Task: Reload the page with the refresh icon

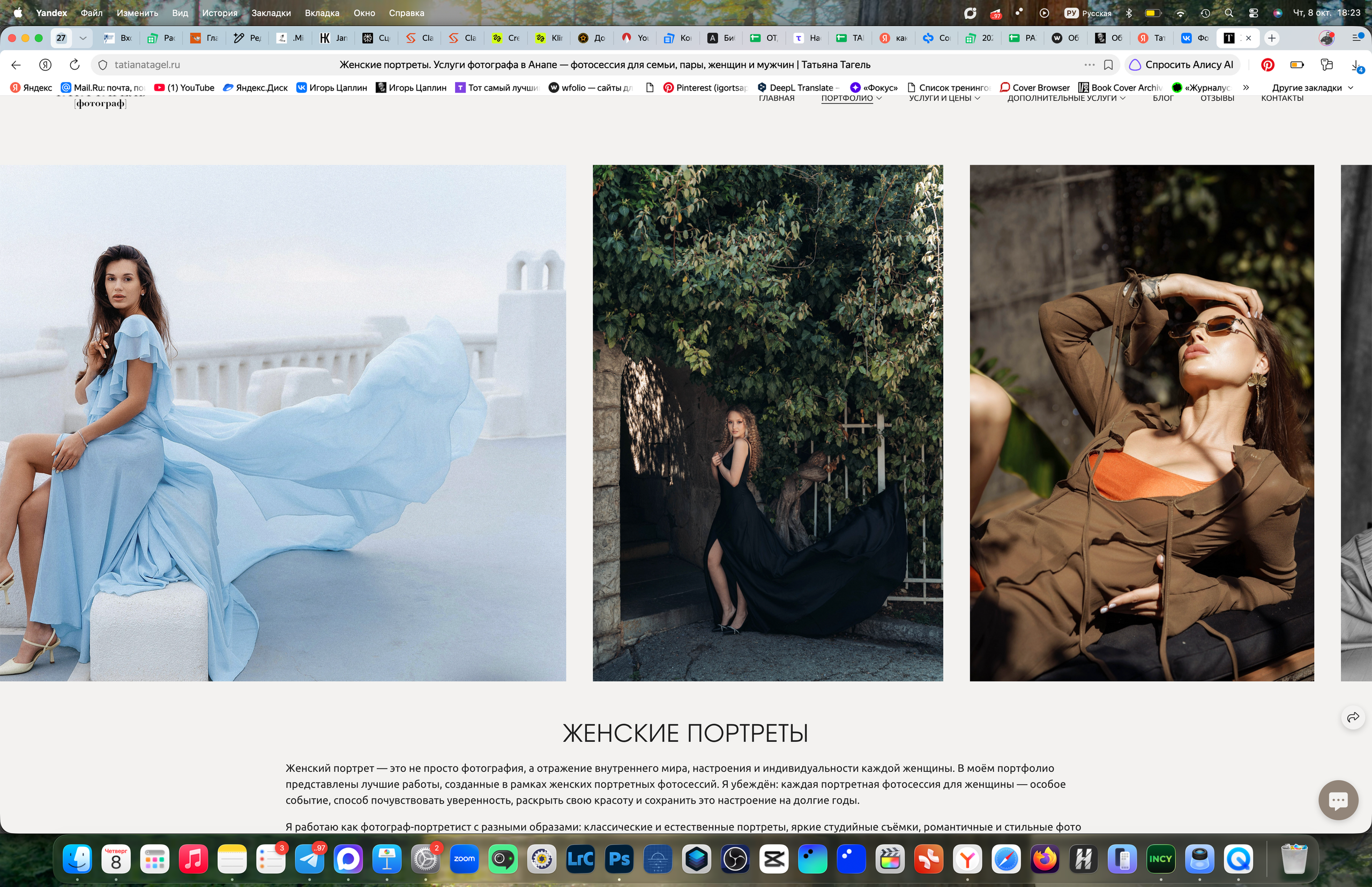Action: click(x=74, y=64)
